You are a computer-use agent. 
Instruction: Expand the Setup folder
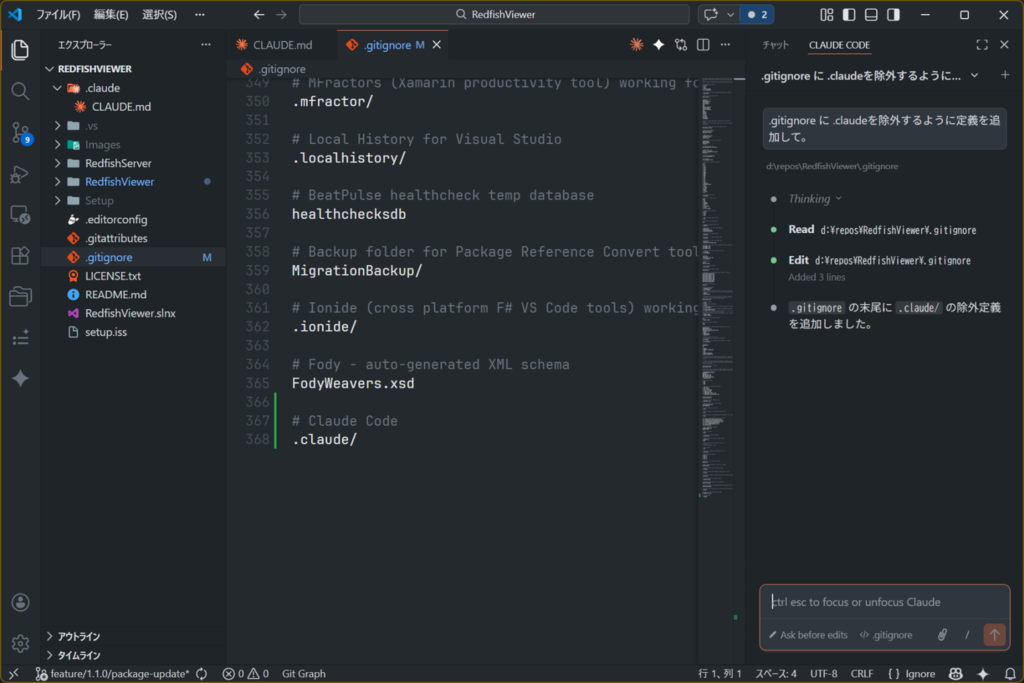(57, 200)
